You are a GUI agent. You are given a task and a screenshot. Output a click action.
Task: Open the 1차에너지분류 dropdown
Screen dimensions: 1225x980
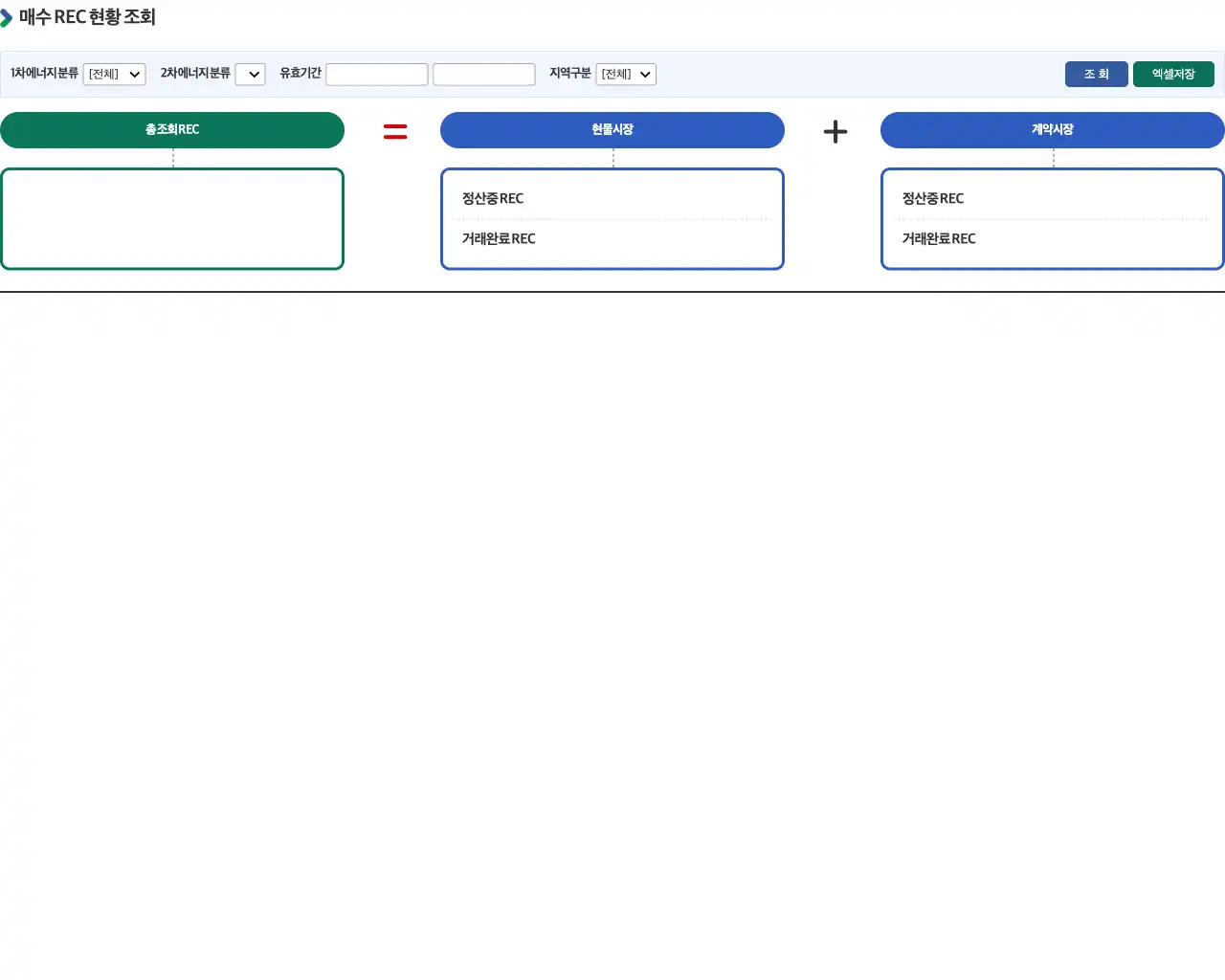click(x=115, y=75)
